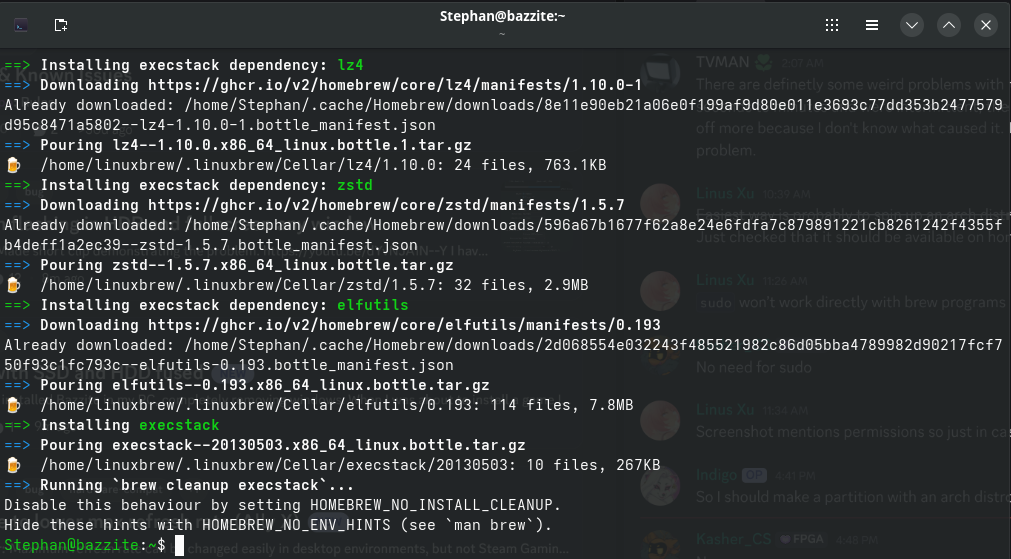1011x559 pixels.
Task: Click the OP badge next to Indigo
Action: [753, 475]
